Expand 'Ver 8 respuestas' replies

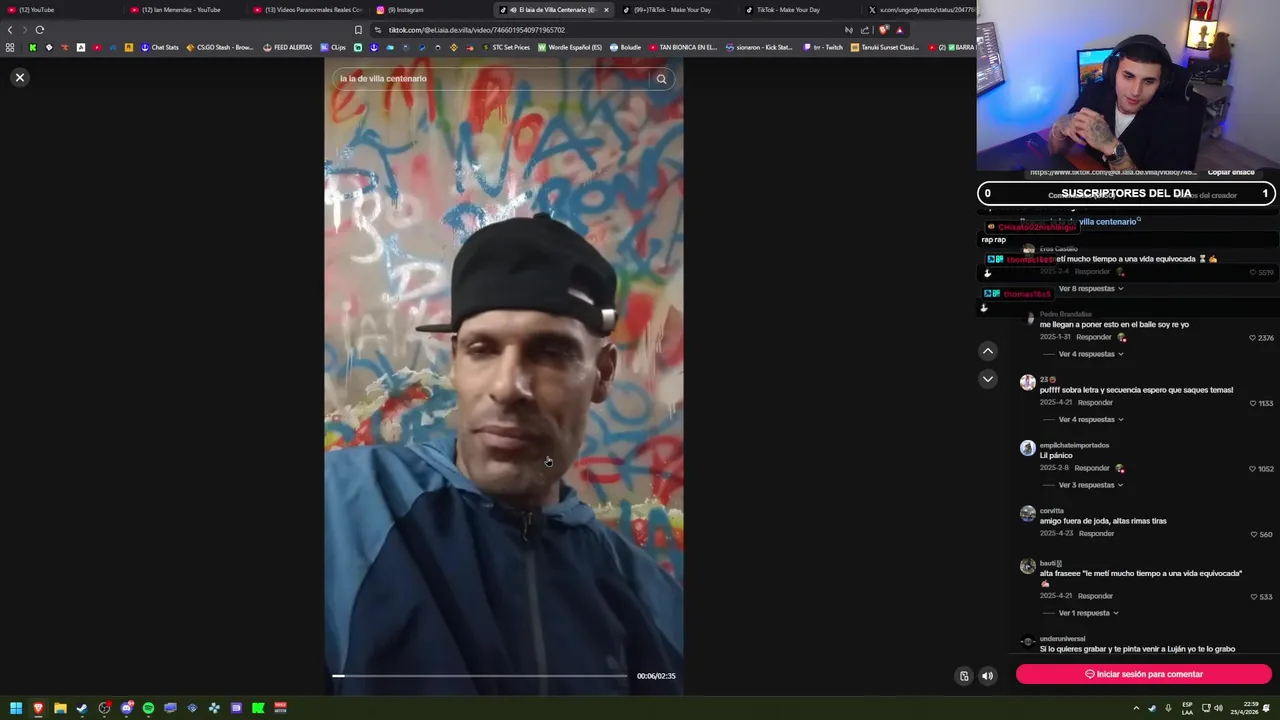pyautogui.click(x=1091, y=289)
